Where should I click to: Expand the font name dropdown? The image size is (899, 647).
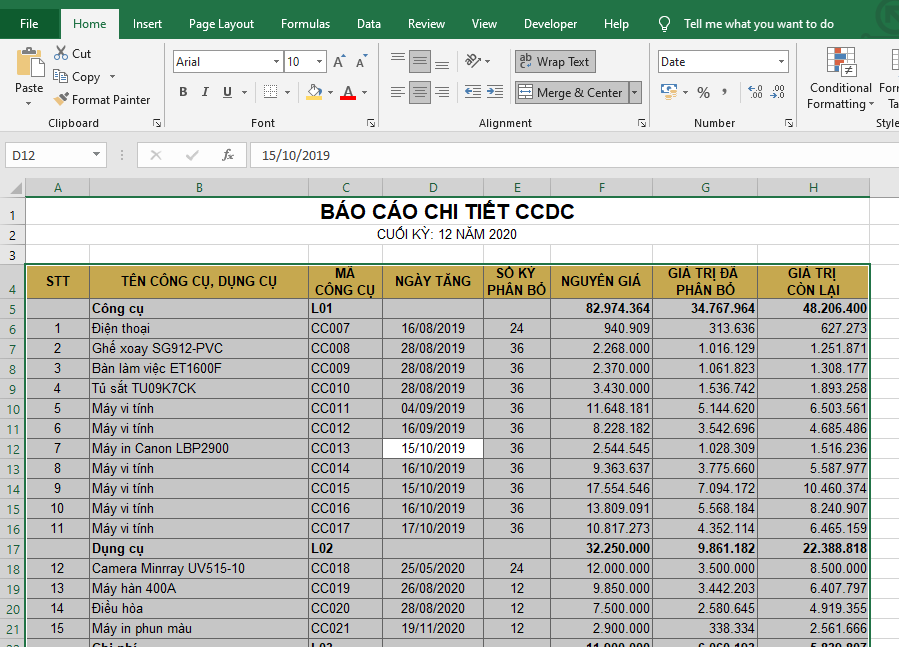coord(276,62)
